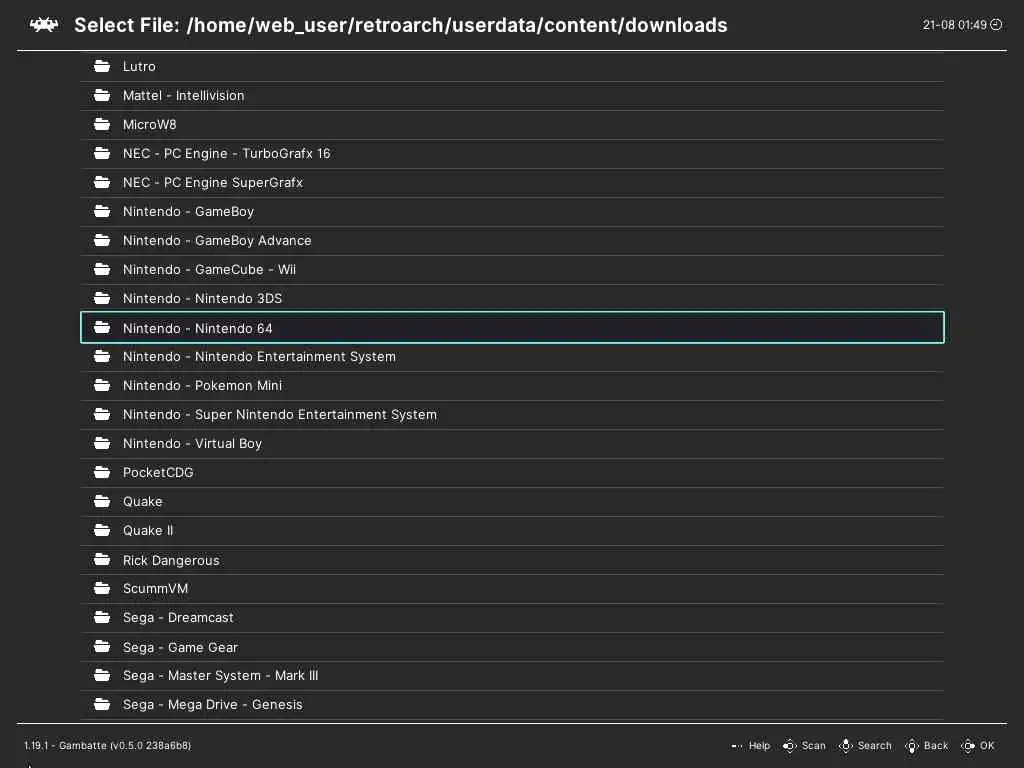
Task: Open the Mattel - Intellivision folder
Action: [512, 96]
